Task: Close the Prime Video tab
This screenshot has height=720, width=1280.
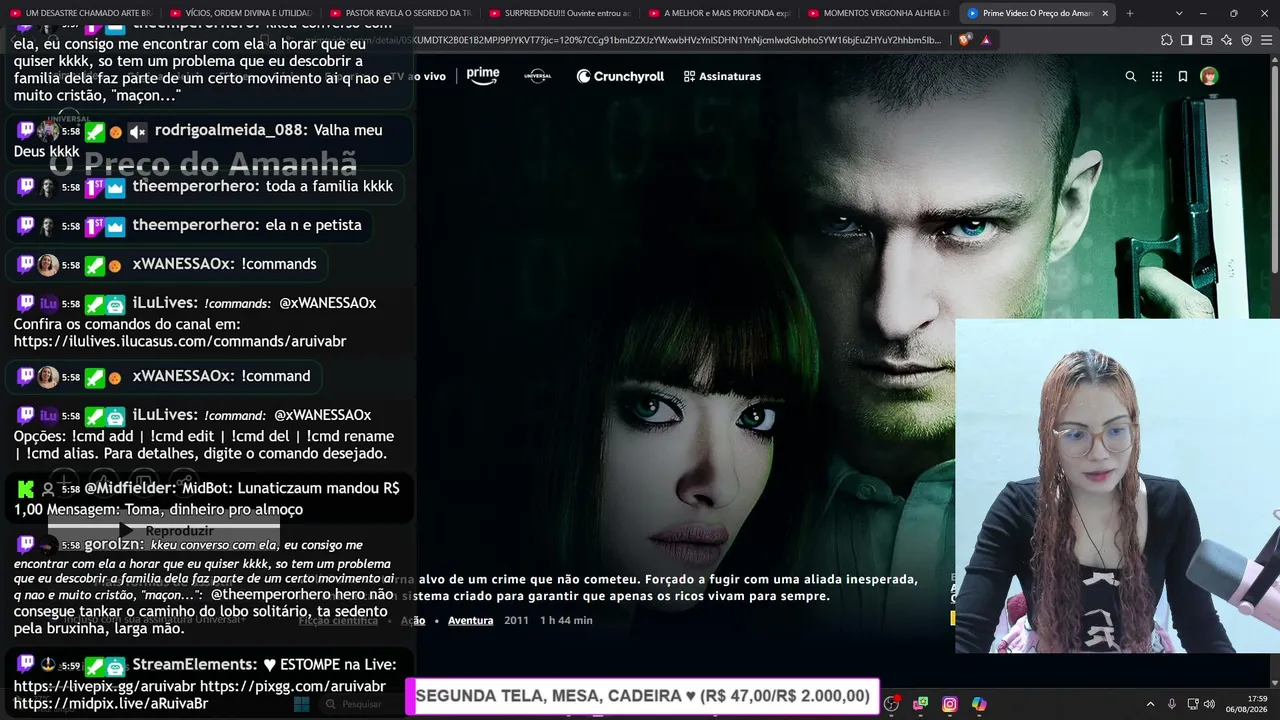Action: [1105, 13]
